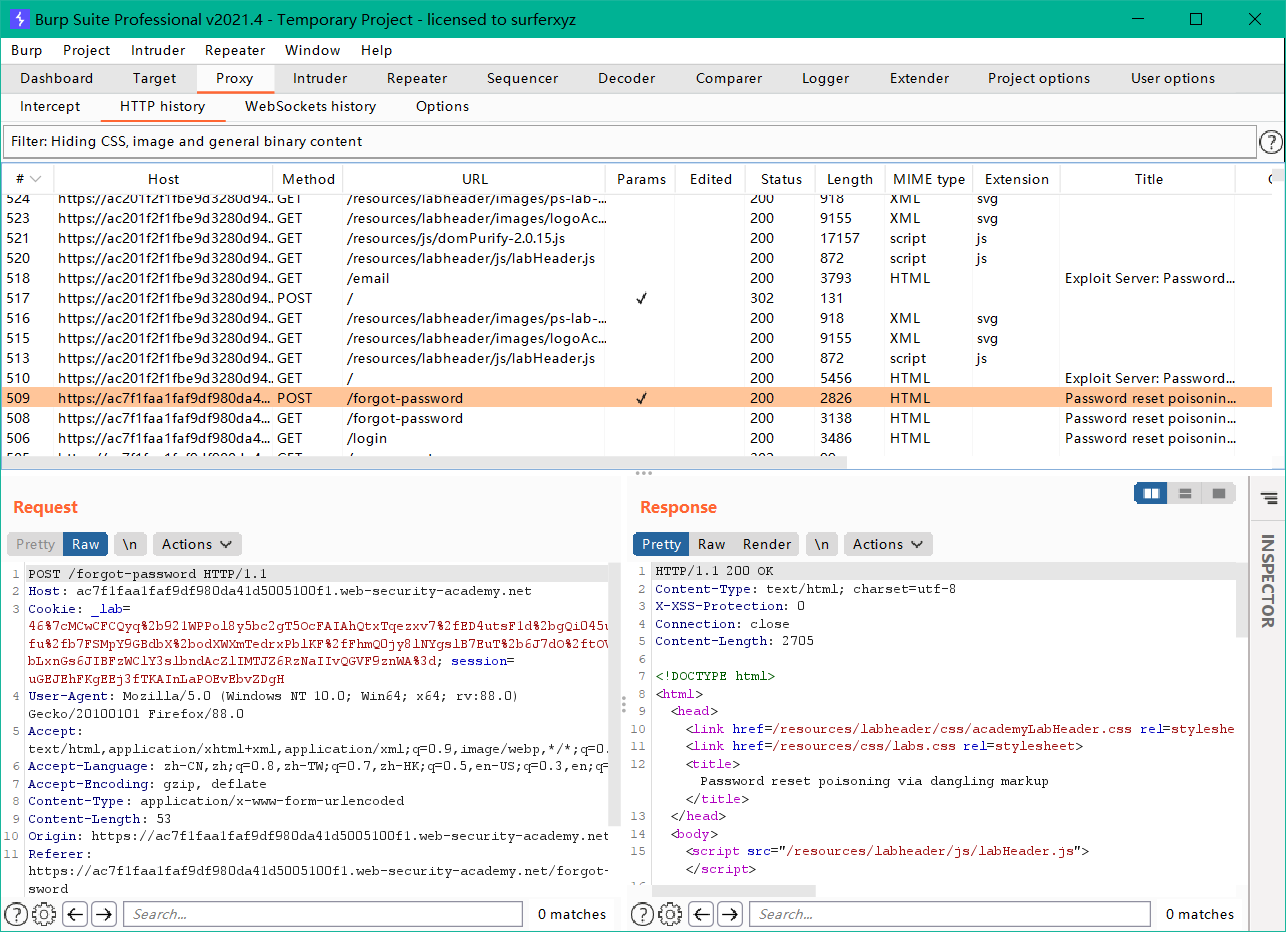Switch to the Extender tab
The image size is (1286, 932).
tap(920, 78)
